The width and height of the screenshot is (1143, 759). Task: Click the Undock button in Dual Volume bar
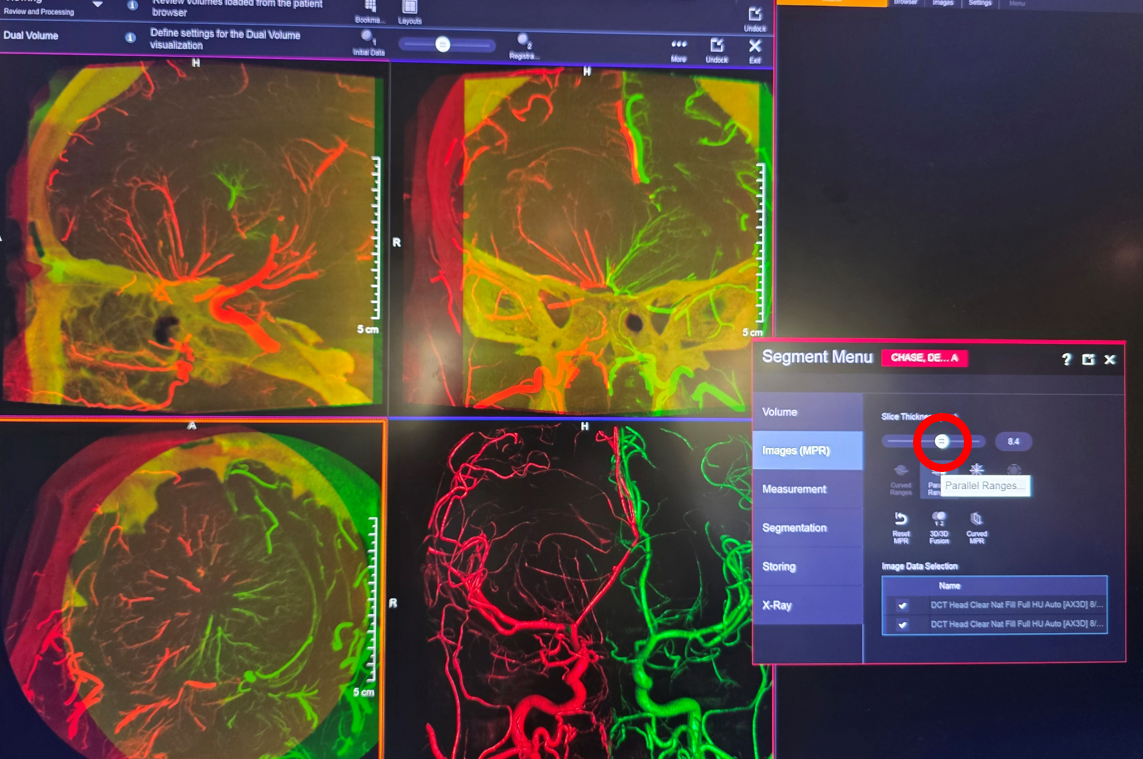tap(717, 47)
